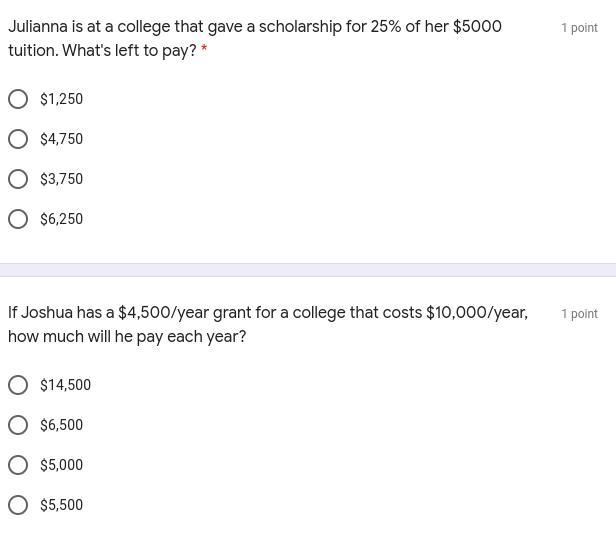The width and height of the screenshot is (616, 533).
Task: Click the "$5,000" answer label text
Action: [62, 465]
